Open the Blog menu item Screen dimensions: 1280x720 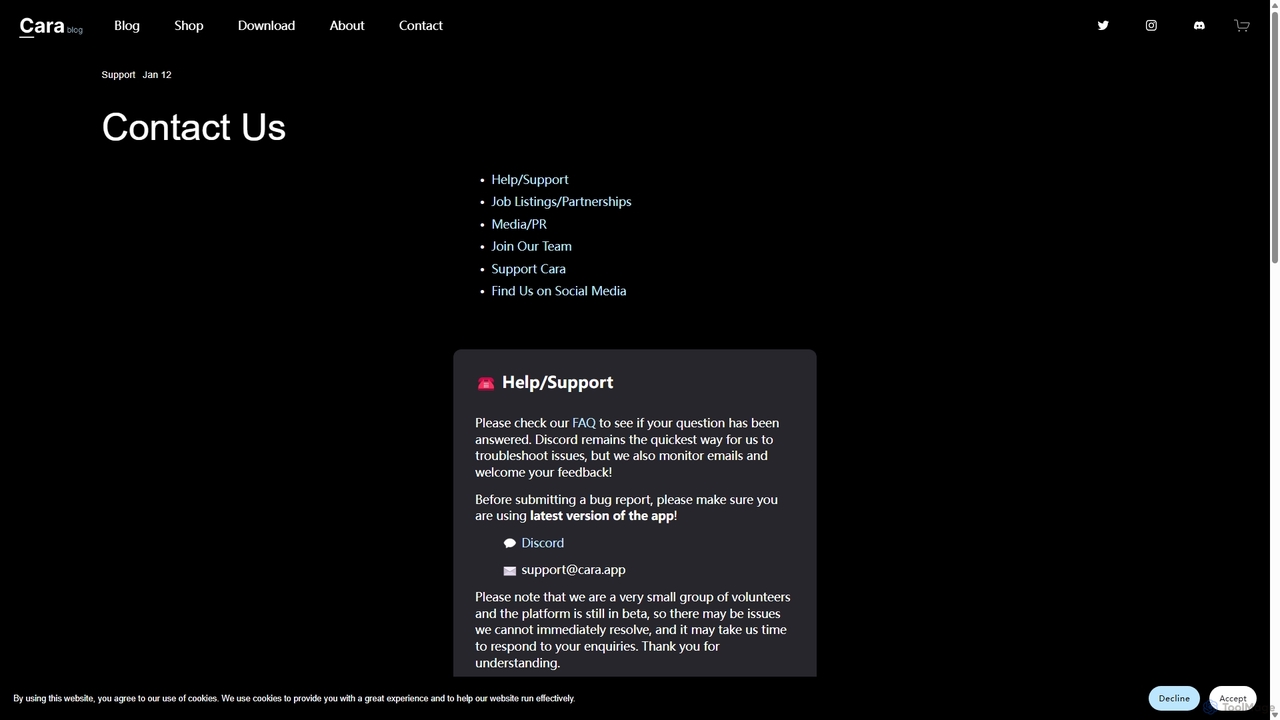(x=127, y=26)
